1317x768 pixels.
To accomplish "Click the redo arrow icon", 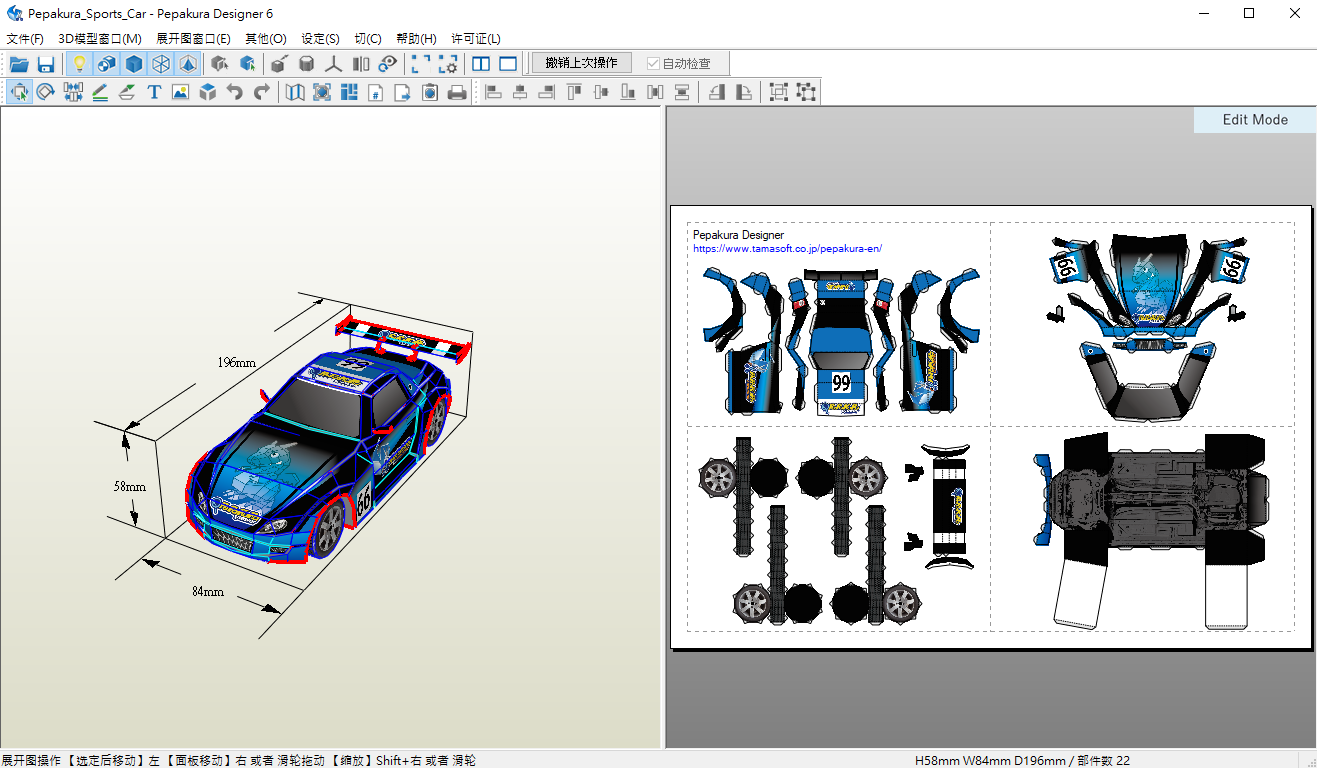I will tap(262, 93).
